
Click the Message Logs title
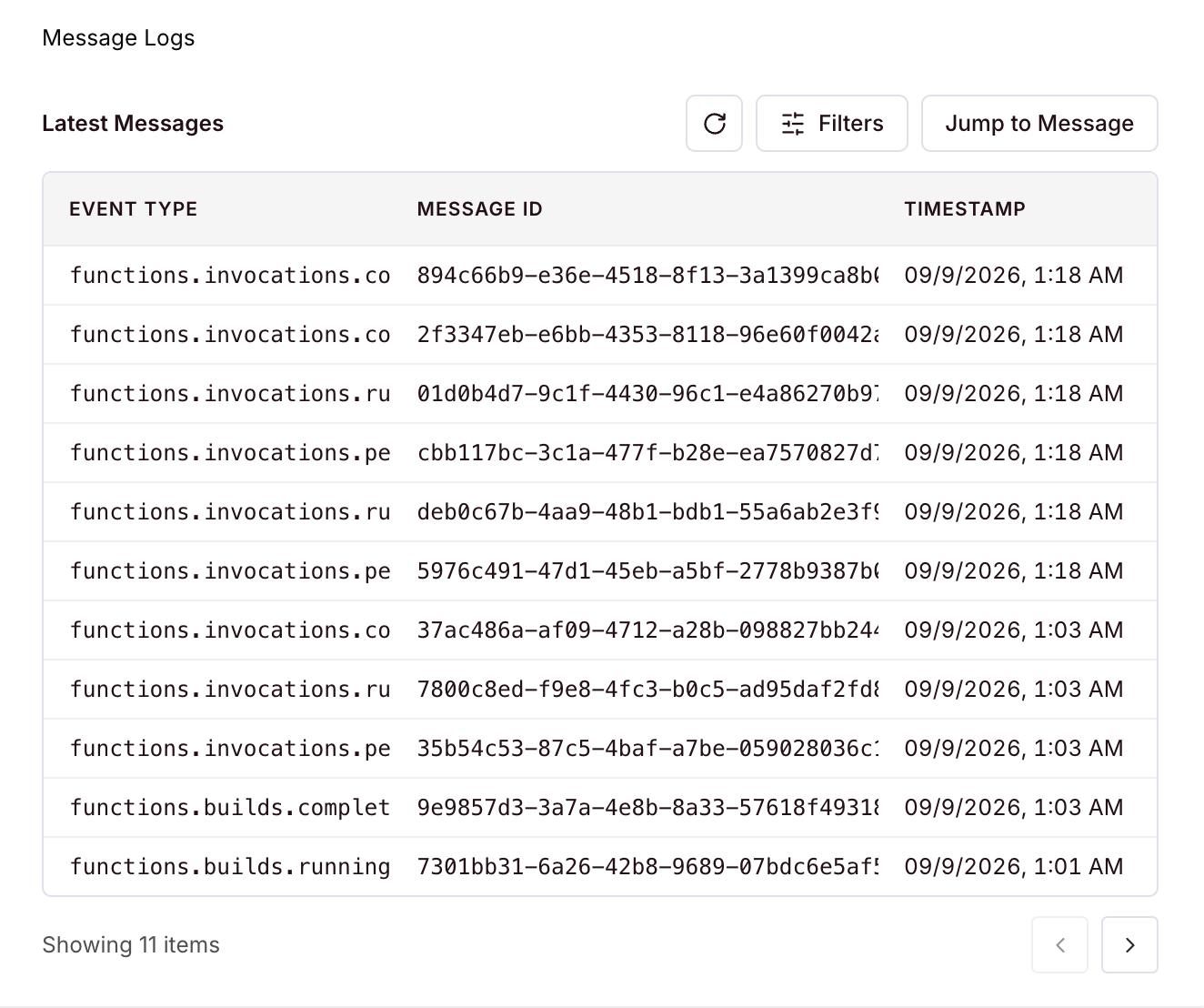tap(118, 38)
